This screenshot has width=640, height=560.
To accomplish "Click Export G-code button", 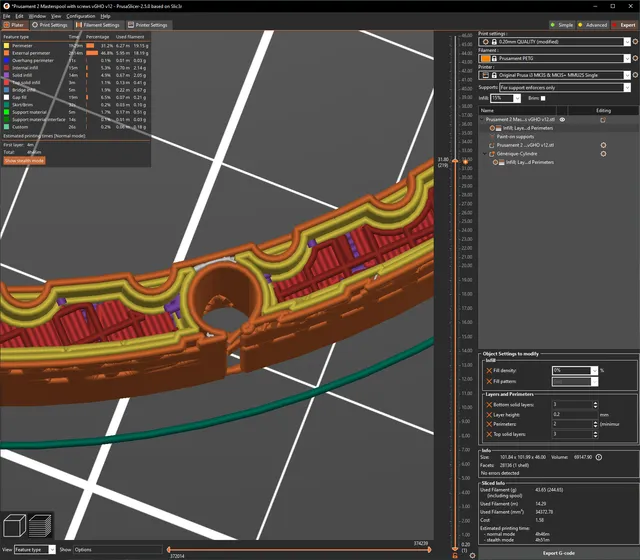I will pos(559,553).
